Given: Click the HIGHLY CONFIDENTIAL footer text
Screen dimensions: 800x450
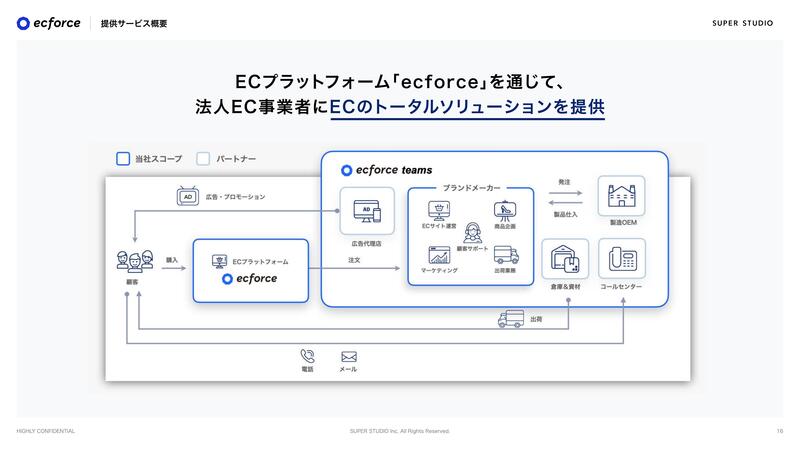Looking at the screenshot, I should (45, 431).
